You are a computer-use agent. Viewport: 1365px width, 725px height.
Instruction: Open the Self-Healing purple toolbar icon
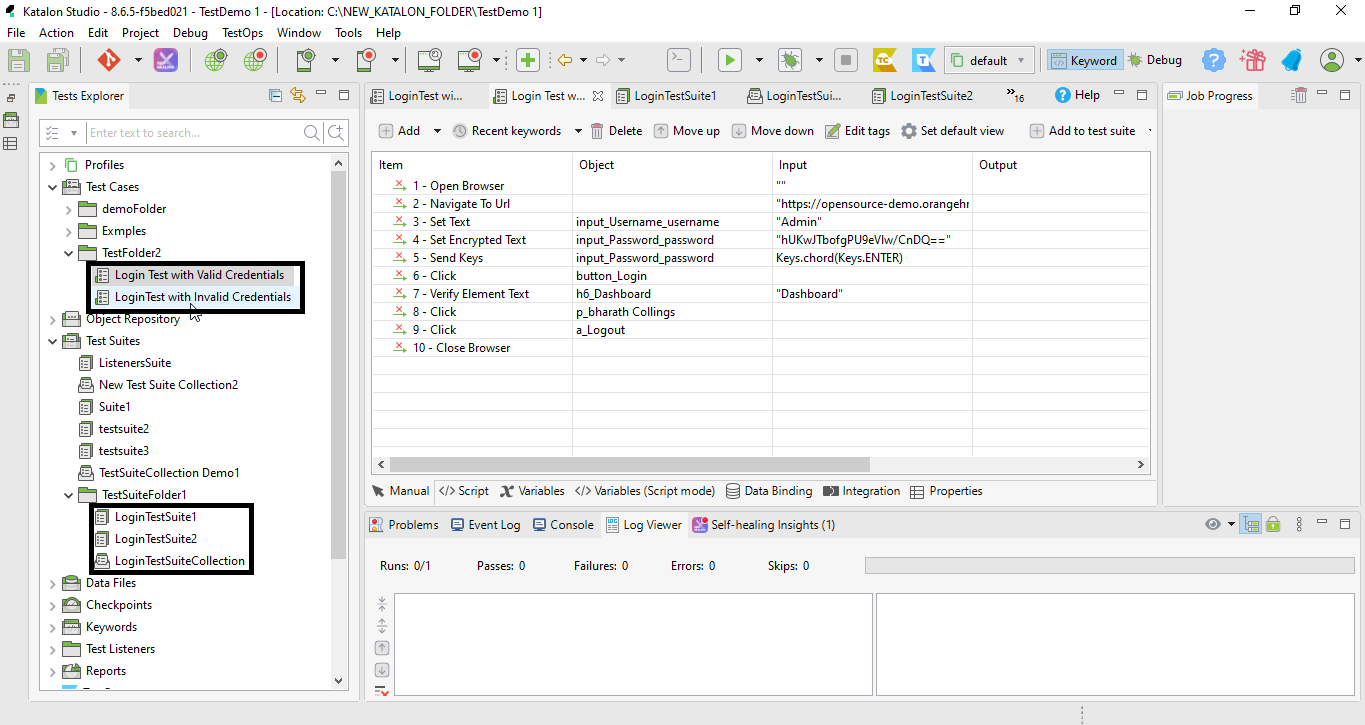click(x=166, y=60)
